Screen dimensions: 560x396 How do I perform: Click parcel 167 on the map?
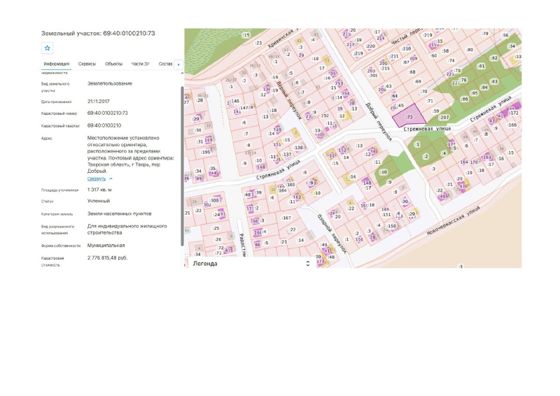[x=286, y=218]
